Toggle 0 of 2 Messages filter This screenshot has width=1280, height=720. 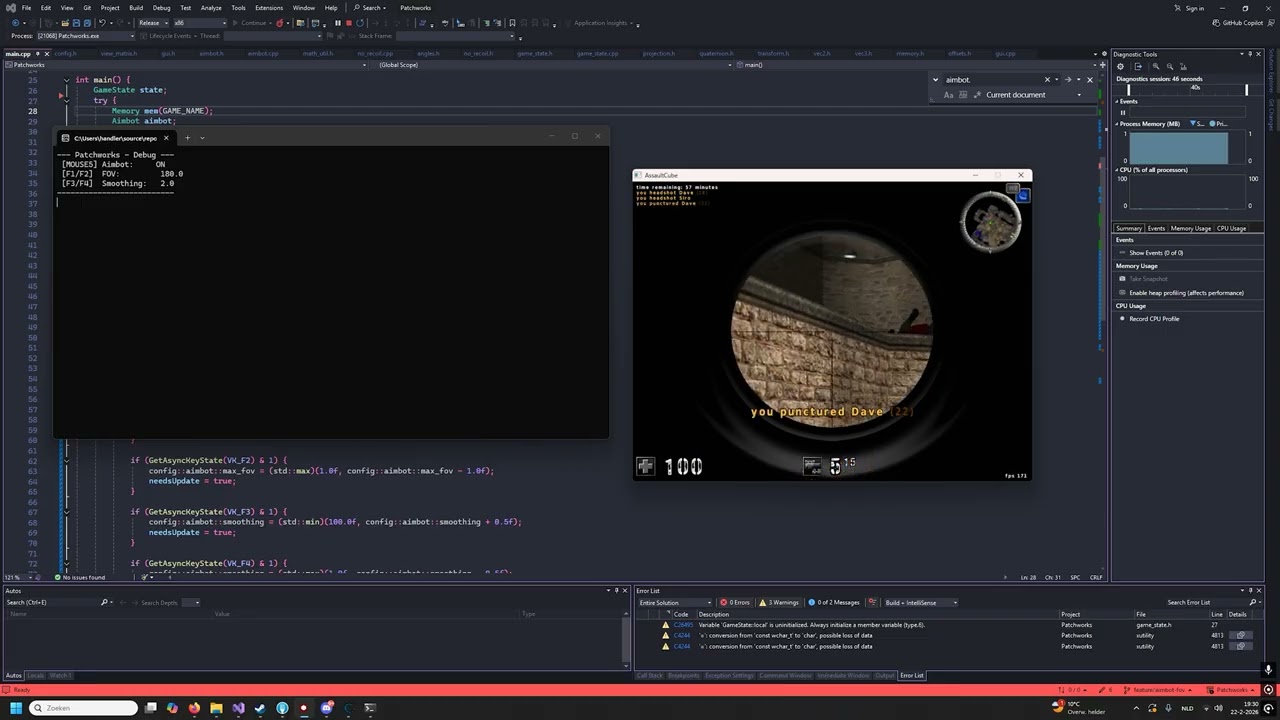834,602
